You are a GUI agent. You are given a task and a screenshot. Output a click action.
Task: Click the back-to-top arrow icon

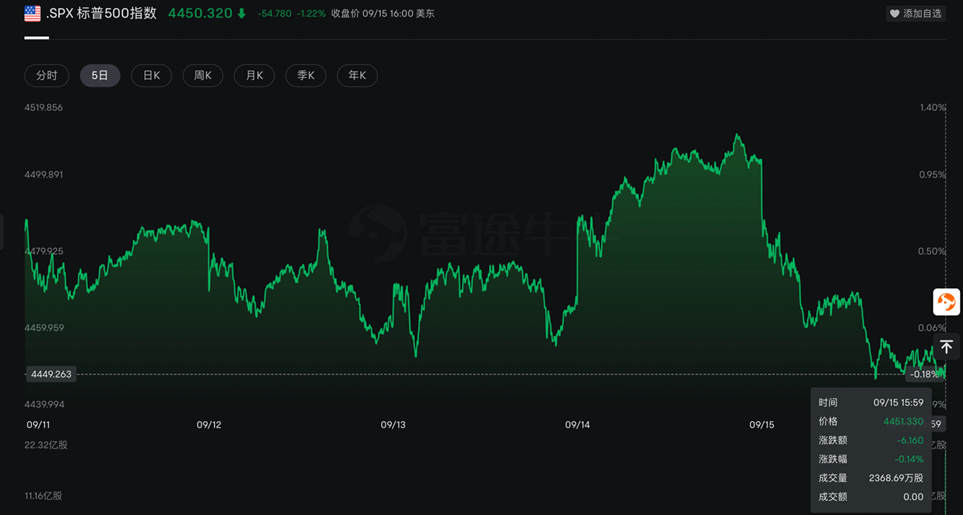946,347
